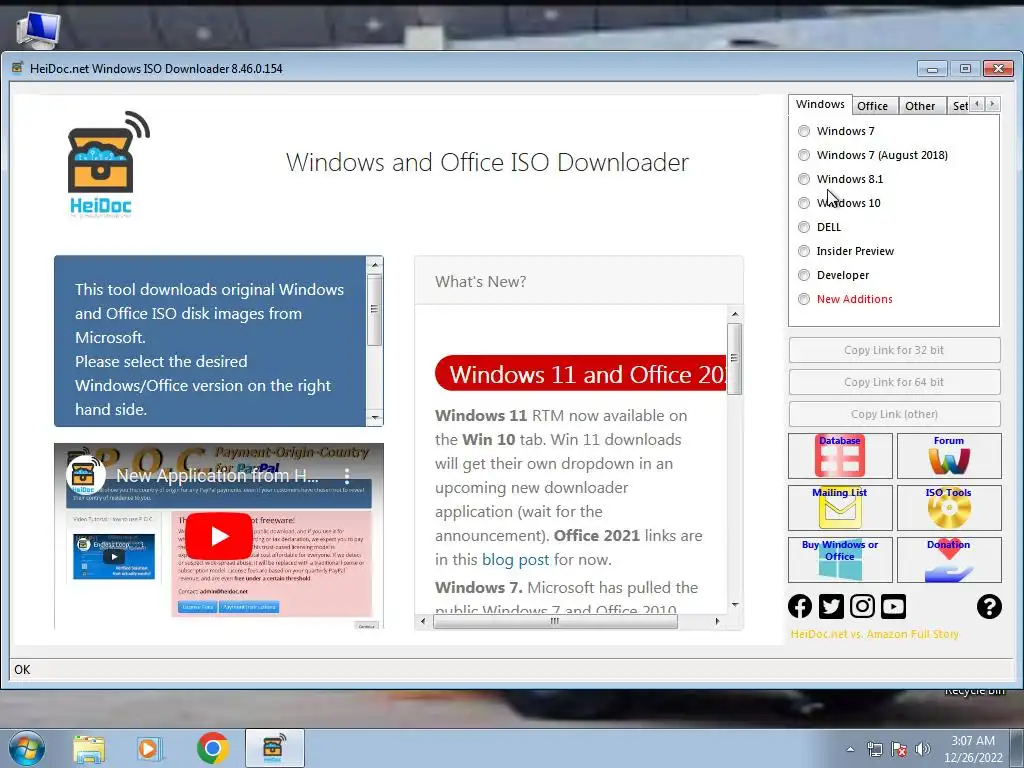Open HeiDoc.net vs. Amazon Full Story link
Screen dimensions: 1024x768
pyautogui.click(x=874, y=634)
